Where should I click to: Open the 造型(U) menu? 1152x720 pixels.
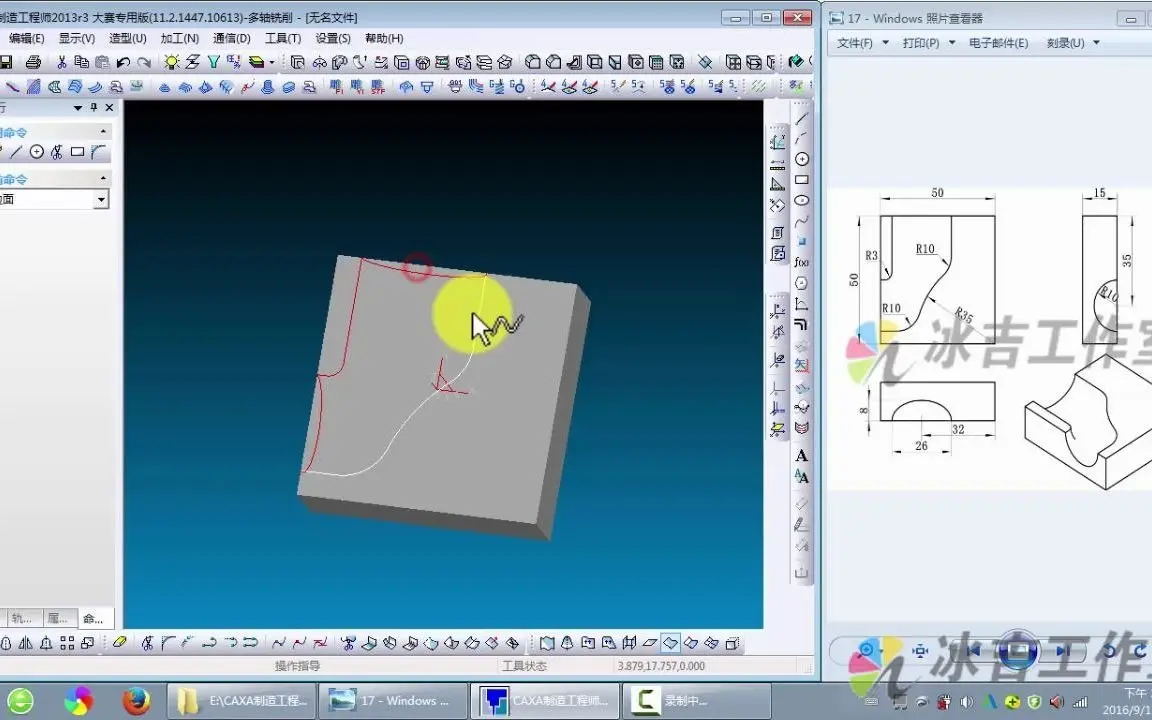[x=127, y=38]
